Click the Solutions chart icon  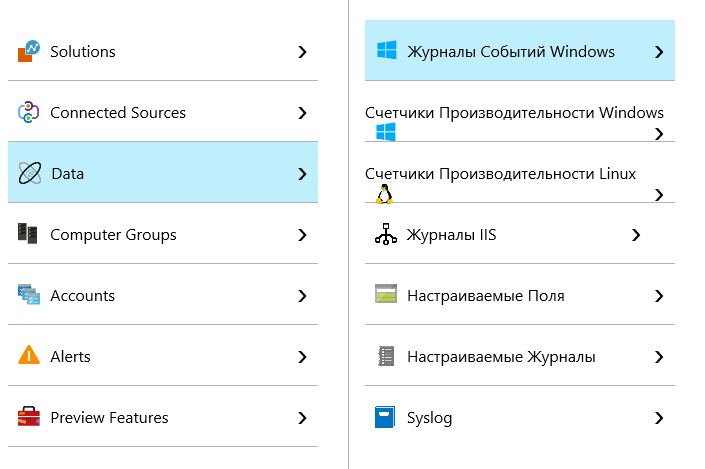29,51
